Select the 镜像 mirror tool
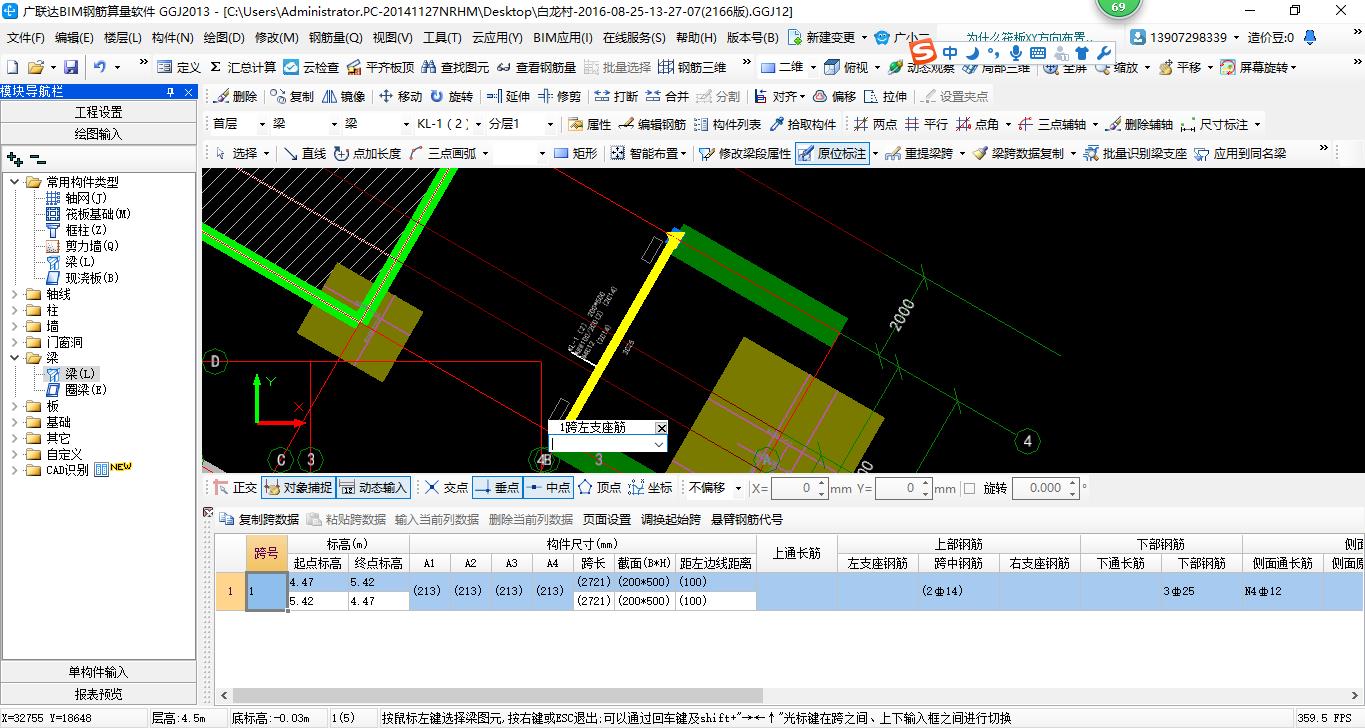The image size is (1365, 728). click(344, 97)
